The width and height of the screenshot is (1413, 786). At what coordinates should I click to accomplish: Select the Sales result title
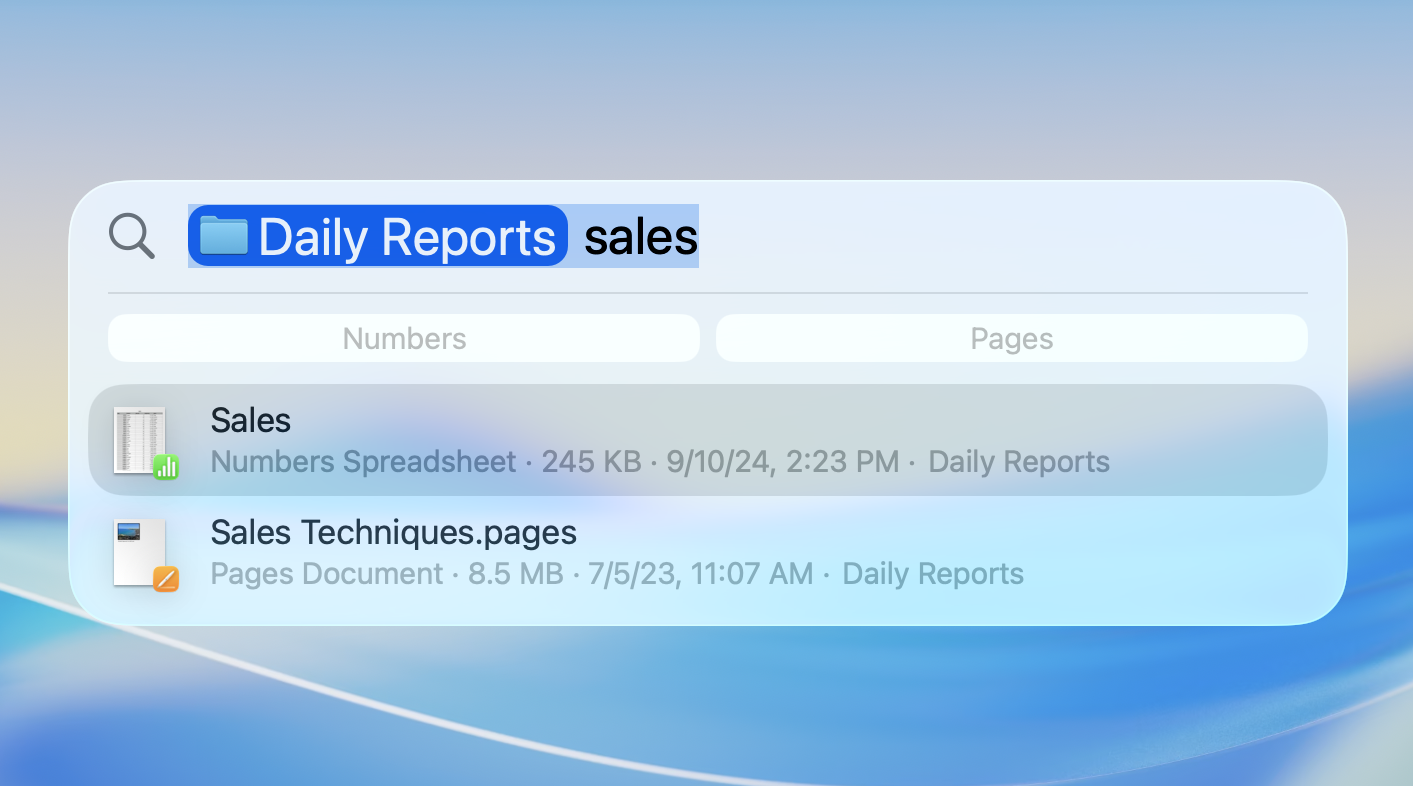click(251, 421)
